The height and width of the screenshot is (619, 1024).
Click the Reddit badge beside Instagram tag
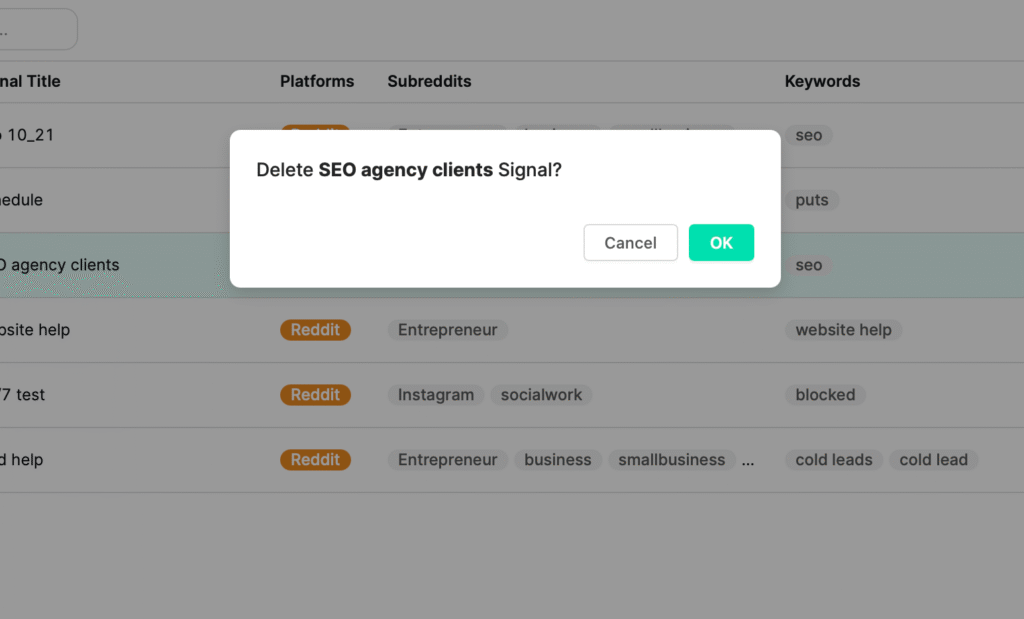click(315, 395)
